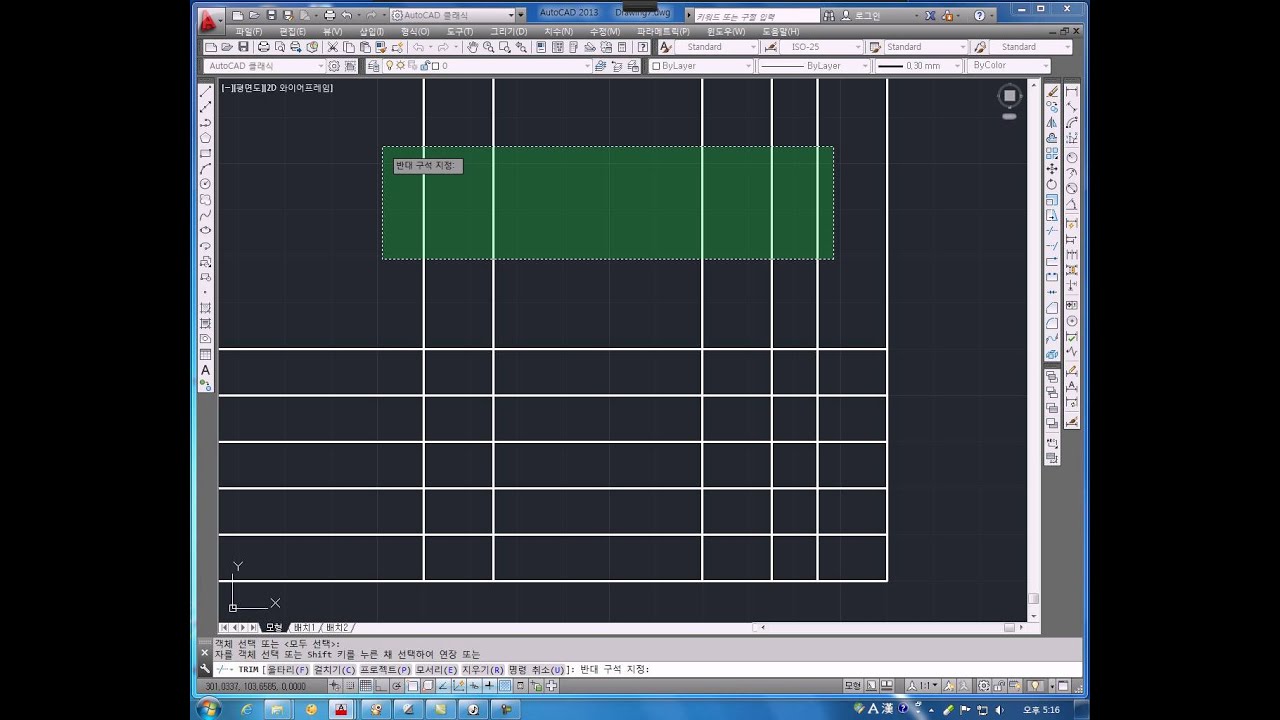Click the Print icon in standard toolbar
The image size is (1280, 720).
(263, 47)
